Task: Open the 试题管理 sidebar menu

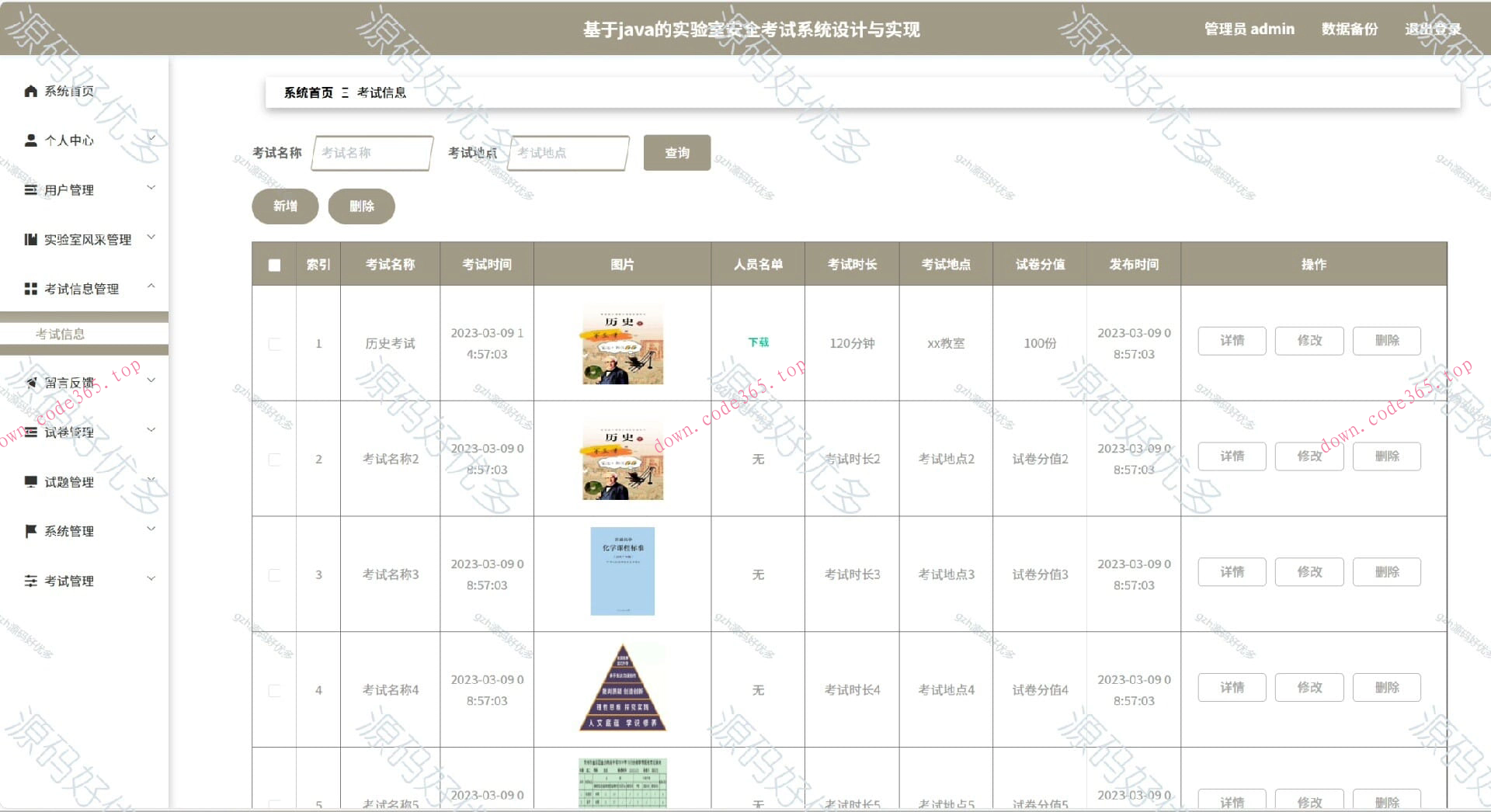Action: pos(69,482)
